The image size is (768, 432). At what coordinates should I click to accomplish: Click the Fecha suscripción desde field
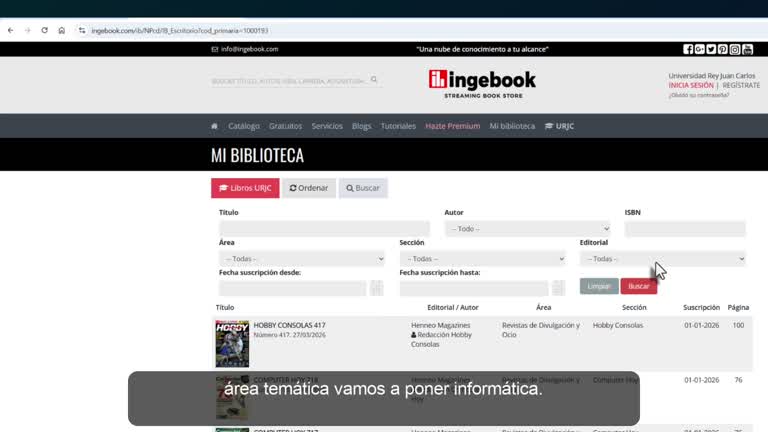coord(292,288)
